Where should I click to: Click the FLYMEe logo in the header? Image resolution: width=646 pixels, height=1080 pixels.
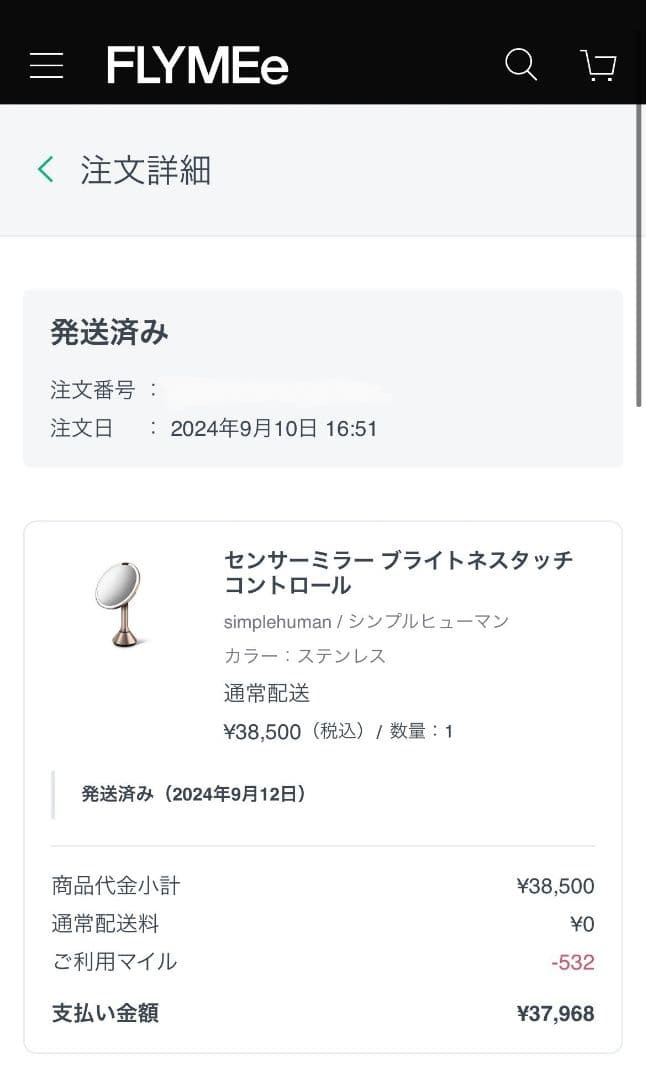[x=197, y=65]
